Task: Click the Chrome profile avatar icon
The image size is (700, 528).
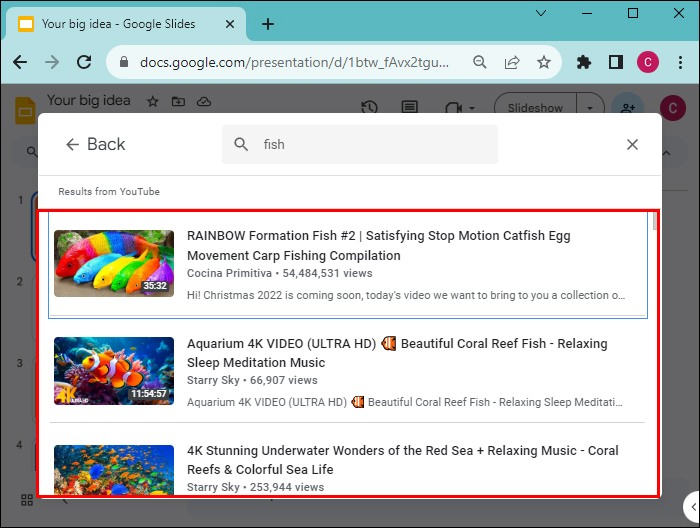Action: 648,62
